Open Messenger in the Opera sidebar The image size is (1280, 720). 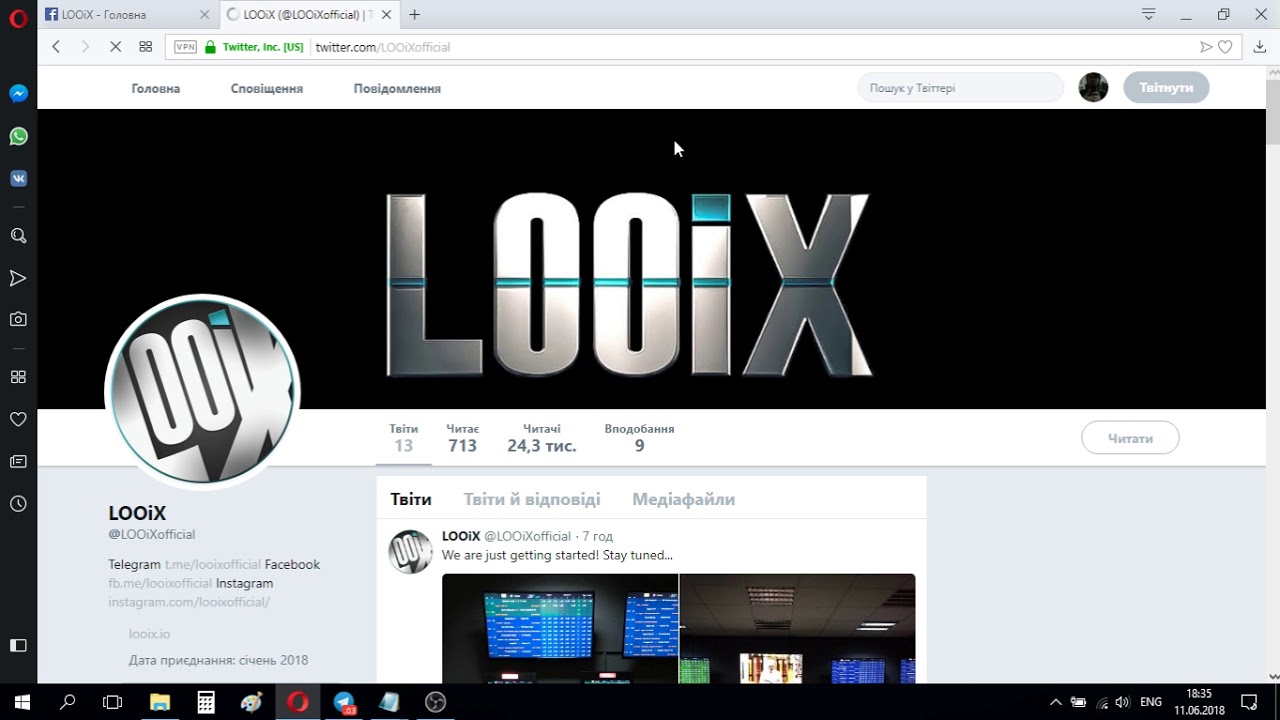click(x=18, y=94)
